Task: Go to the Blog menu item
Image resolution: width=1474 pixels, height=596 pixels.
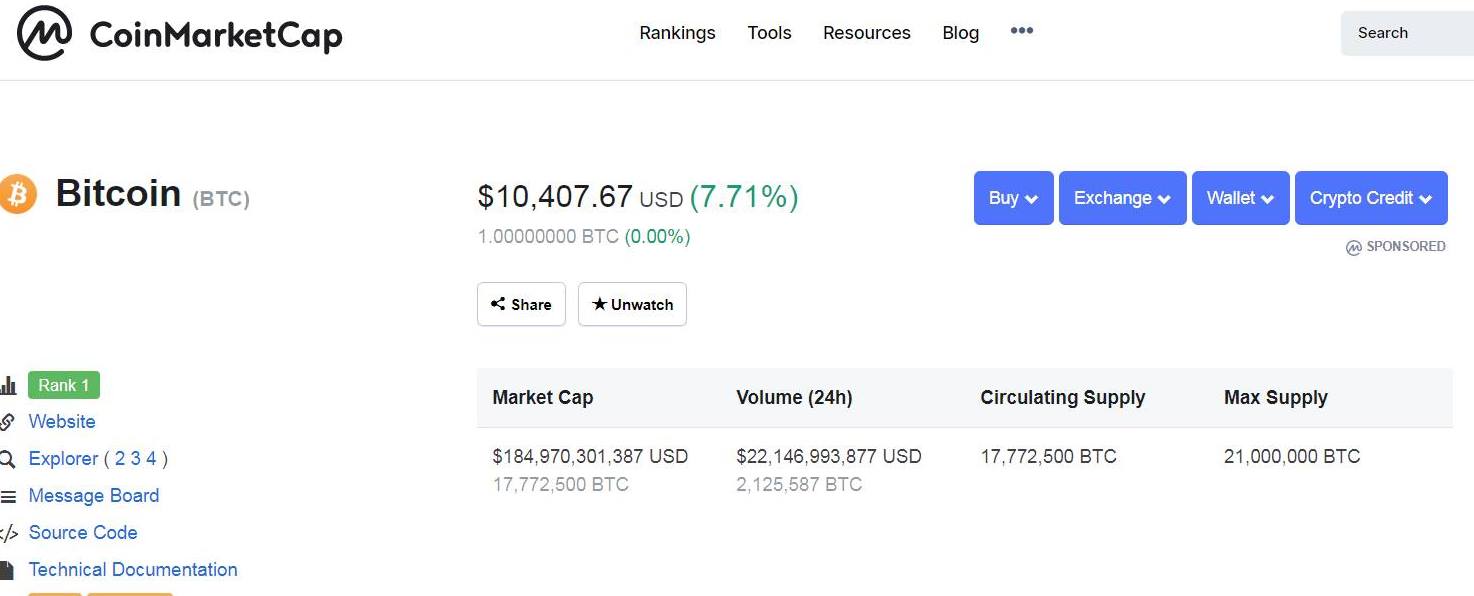Action: pos(960,33)
